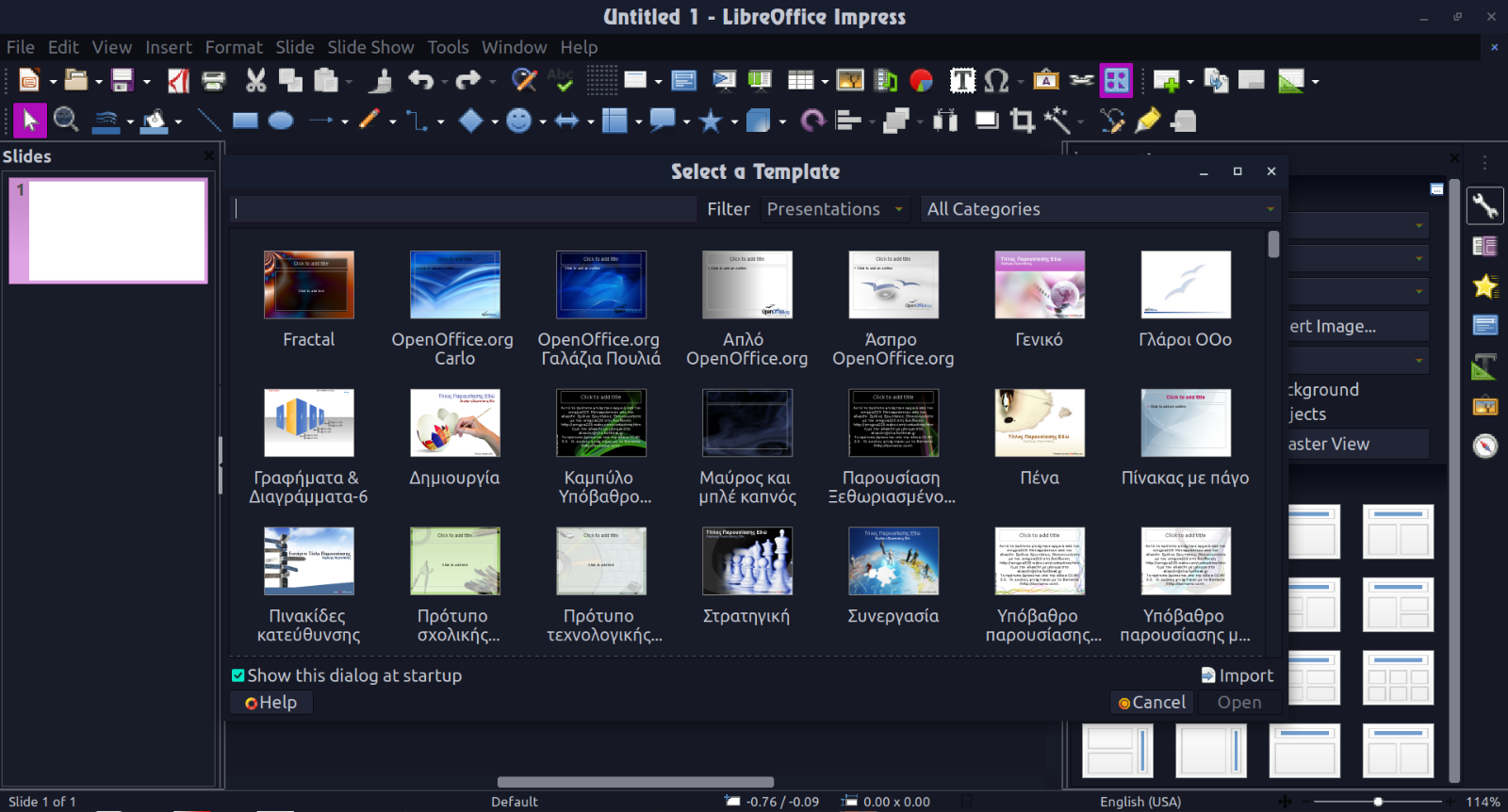Open the sidebar Animation star icon

1484,285
